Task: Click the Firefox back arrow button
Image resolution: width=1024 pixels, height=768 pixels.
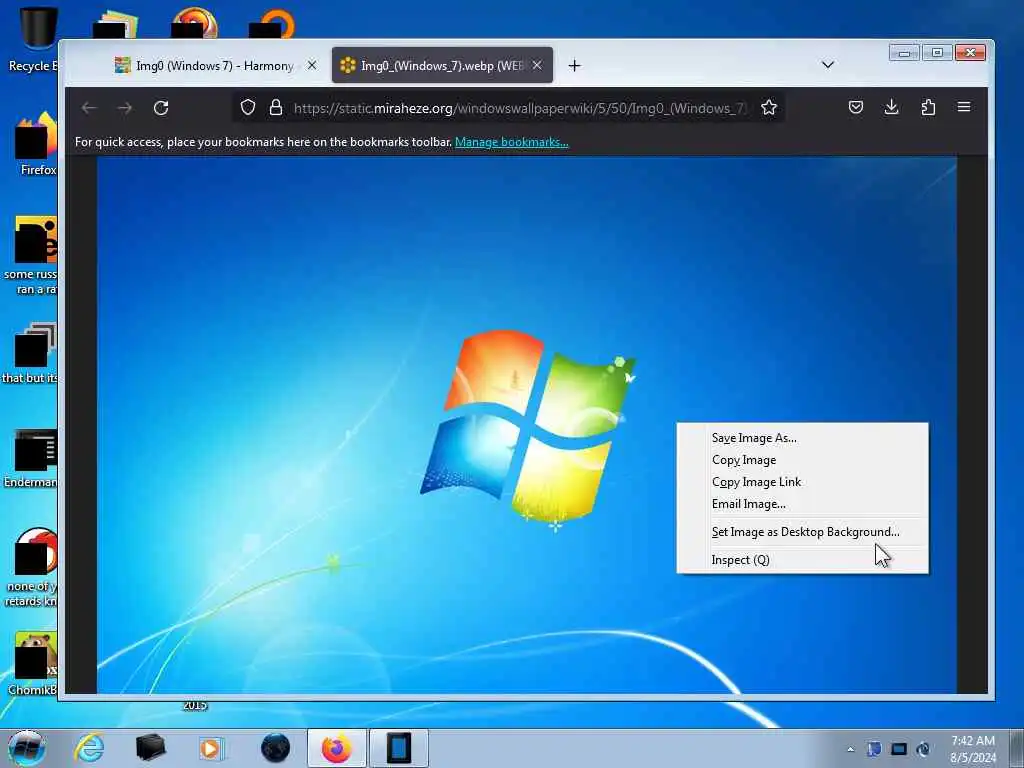Action: (x=89, y=108)
